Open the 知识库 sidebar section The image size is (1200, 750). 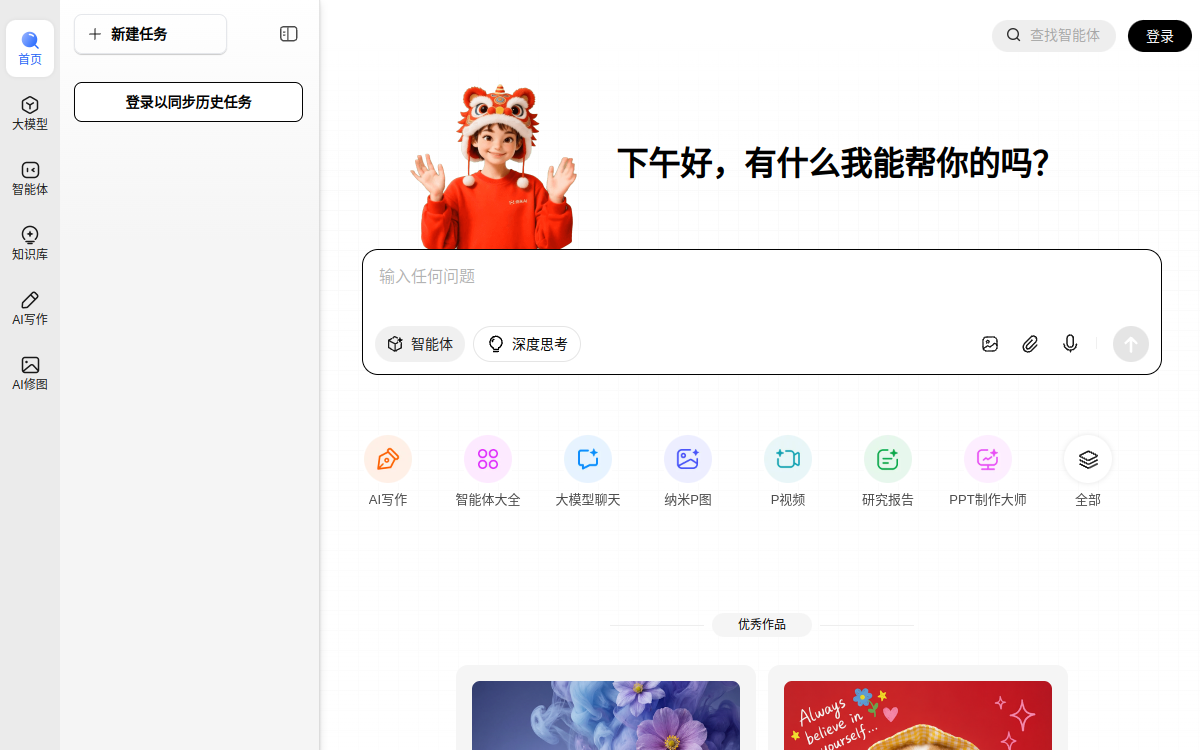pos(30,244)
